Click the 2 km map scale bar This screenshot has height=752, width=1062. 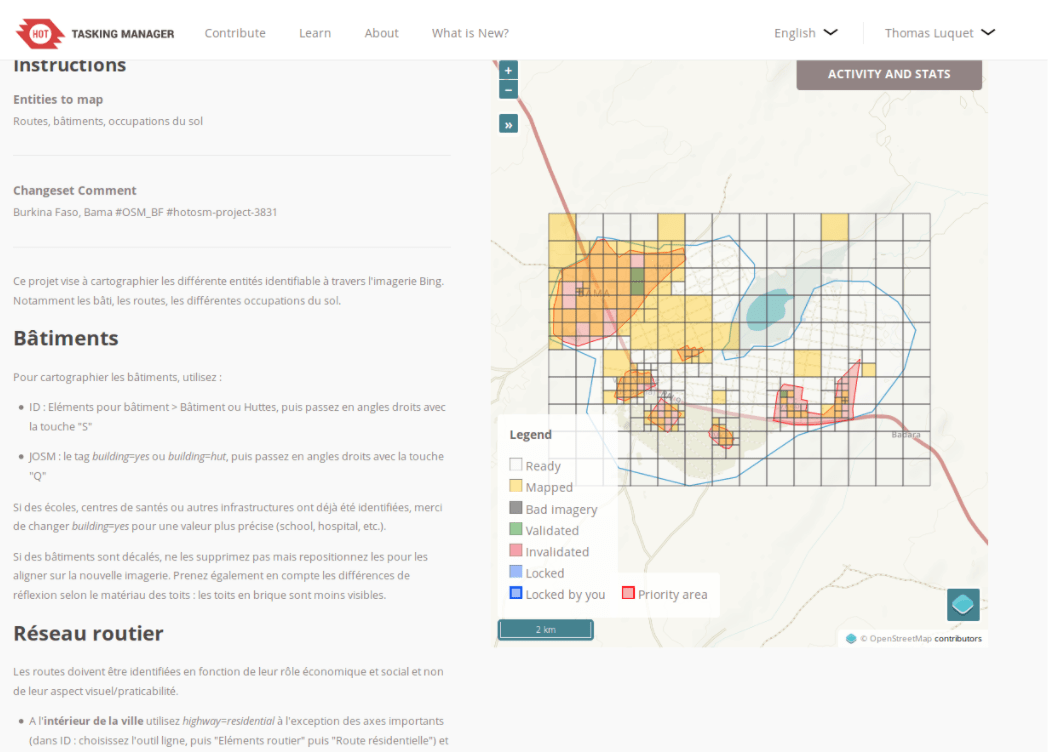coord(545,629)
